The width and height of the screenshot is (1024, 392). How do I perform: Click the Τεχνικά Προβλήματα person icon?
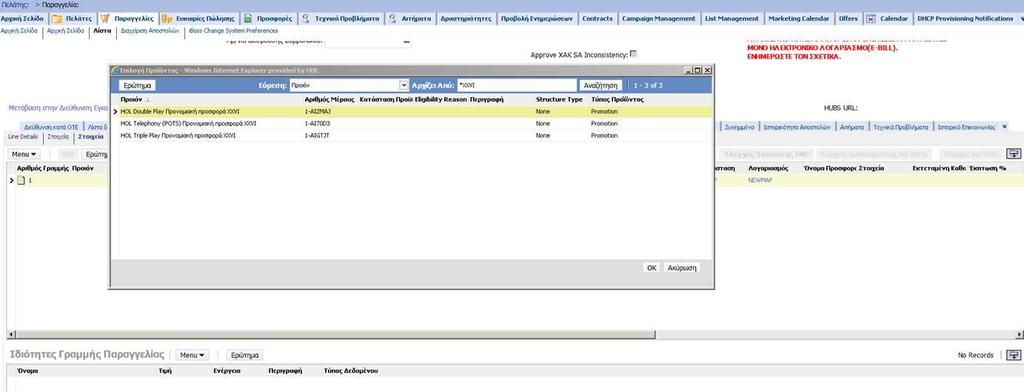tap(305, 18)
